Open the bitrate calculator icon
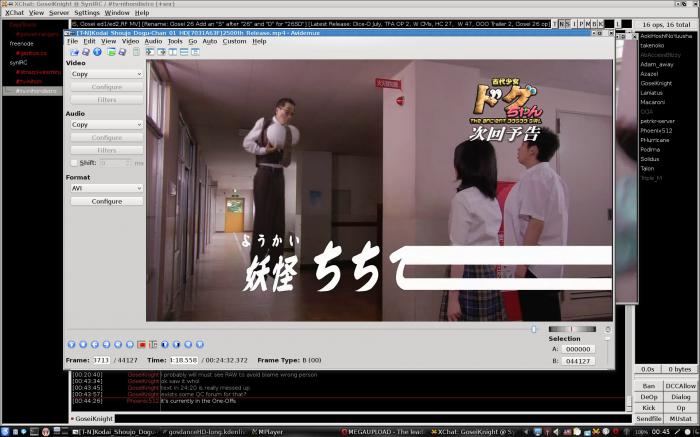700x437 pixels. 136,52
